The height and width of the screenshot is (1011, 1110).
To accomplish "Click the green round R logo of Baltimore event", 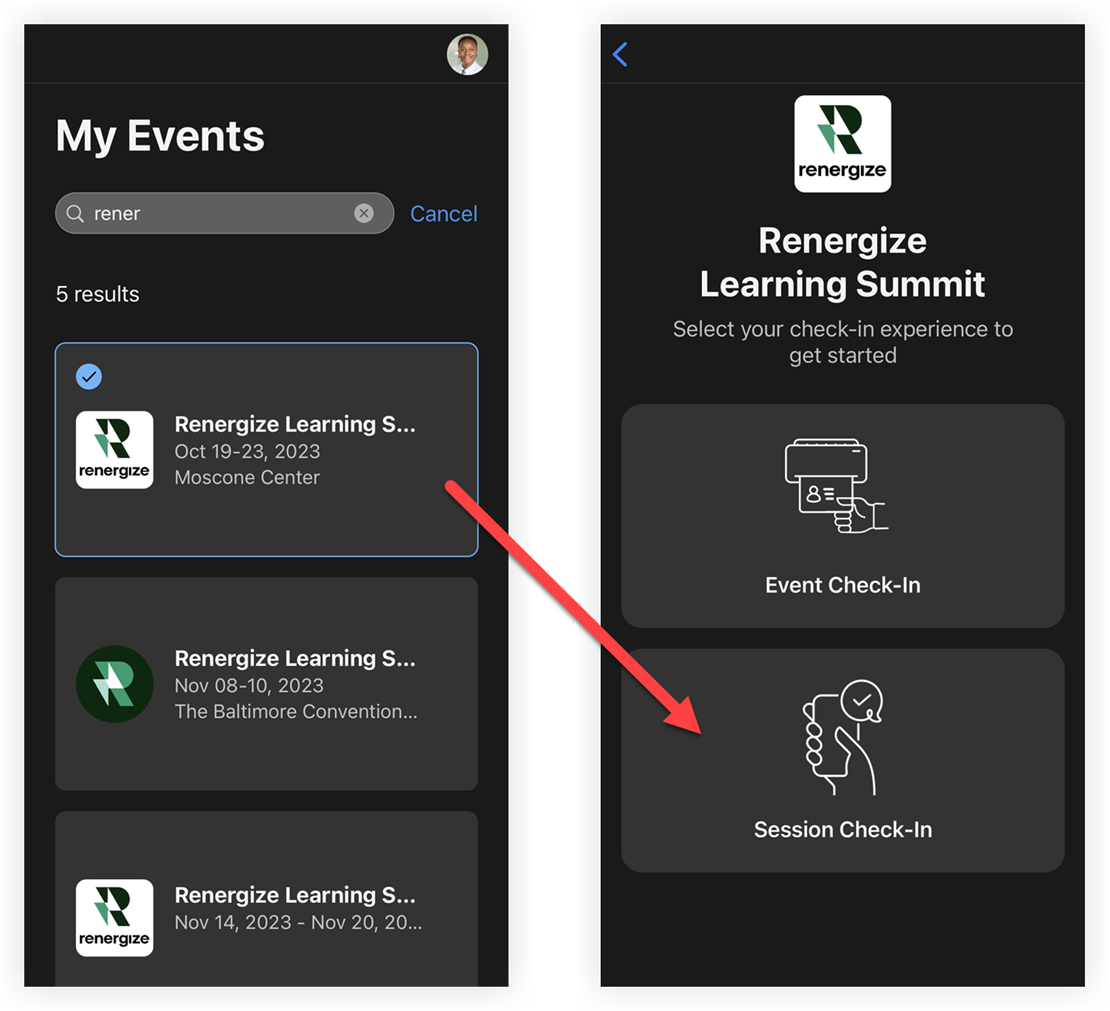I will click(x=115, y=684).
